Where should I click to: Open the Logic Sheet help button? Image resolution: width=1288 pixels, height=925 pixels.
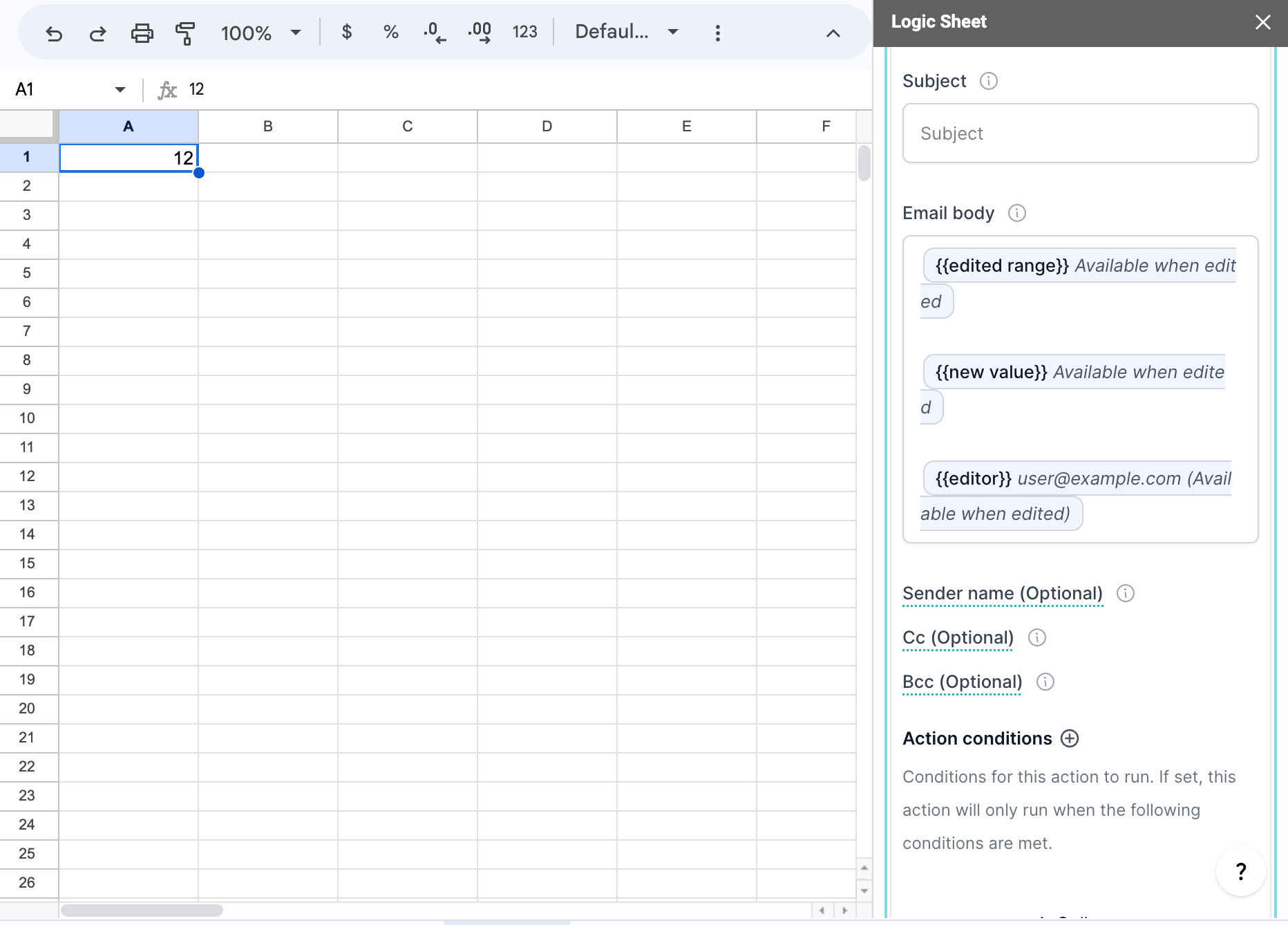pos(1240,872)
